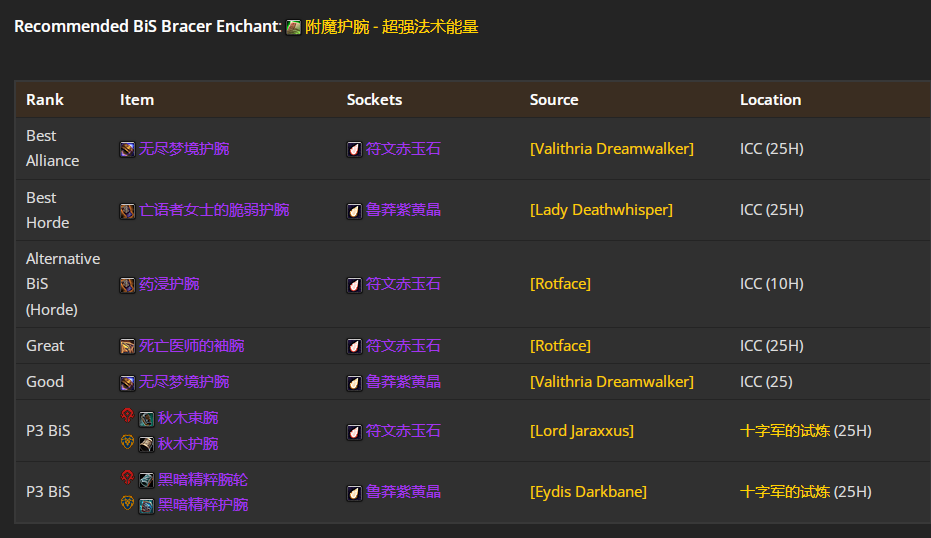This screenshot has height=538, width=931.
Task: Click the item icon next to 药浸护腕
Action: [x=128, y=285]
